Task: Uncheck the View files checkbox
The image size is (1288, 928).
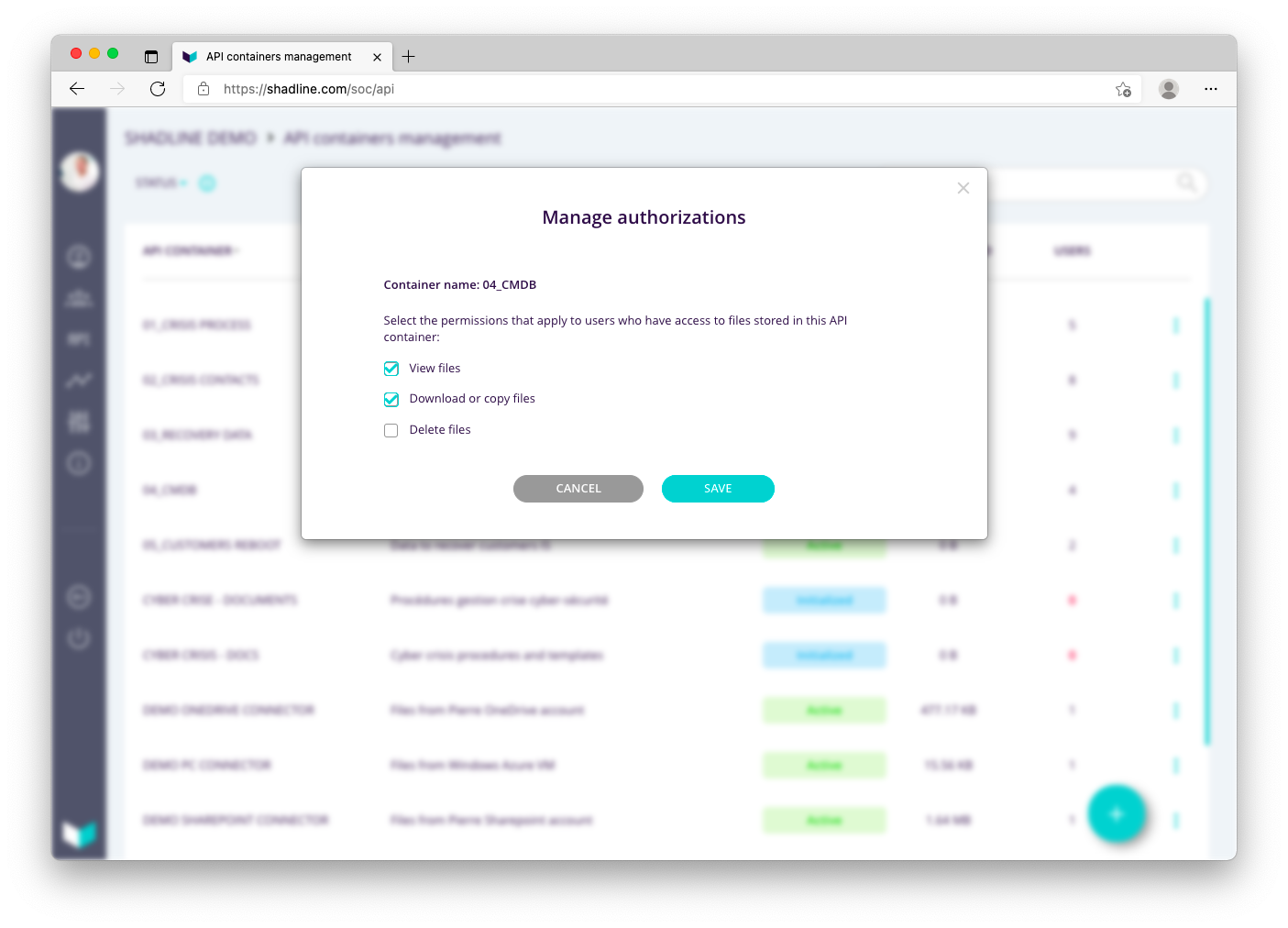Action: coord(391,369)
